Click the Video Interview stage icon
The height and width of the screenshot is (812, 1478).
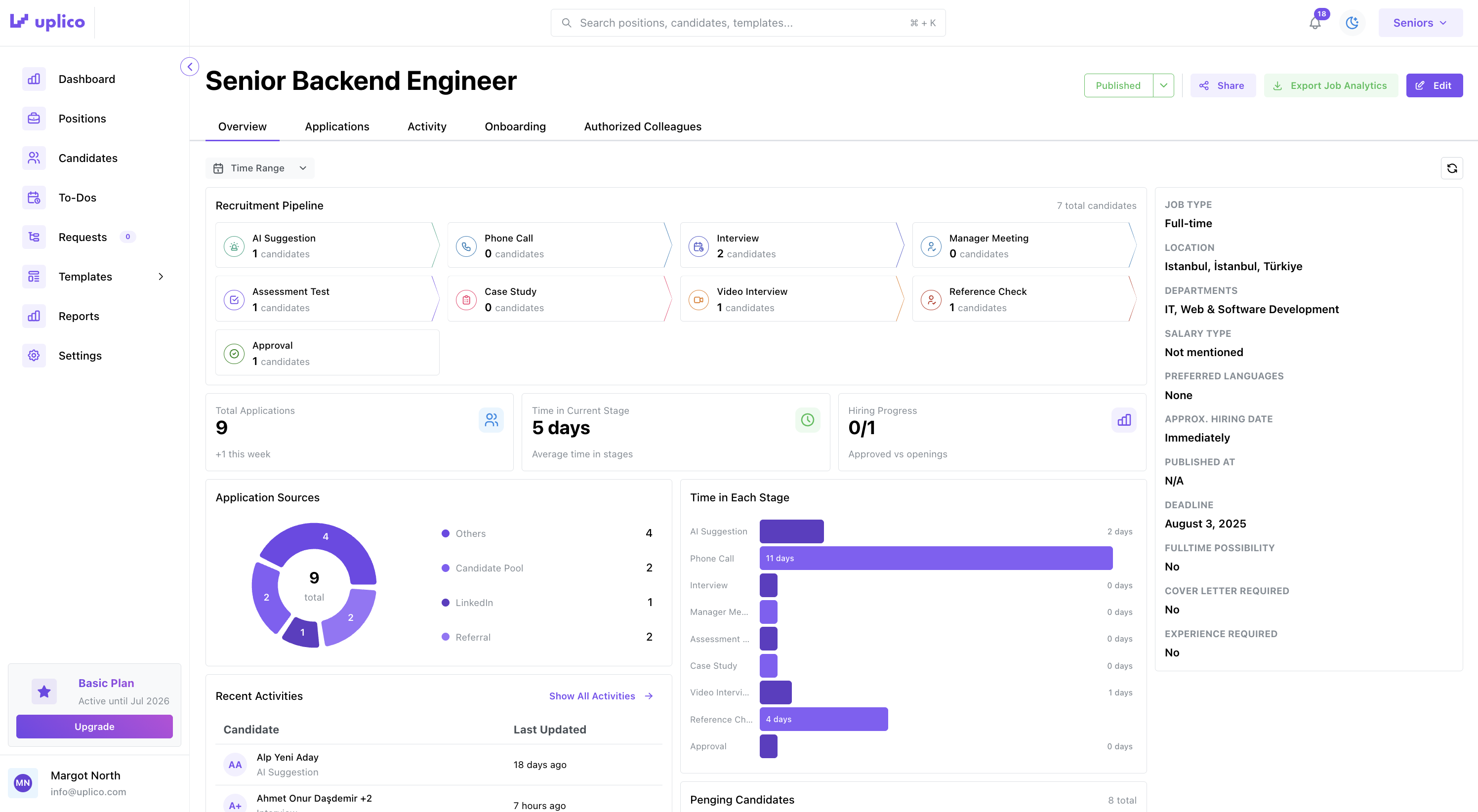698,299
